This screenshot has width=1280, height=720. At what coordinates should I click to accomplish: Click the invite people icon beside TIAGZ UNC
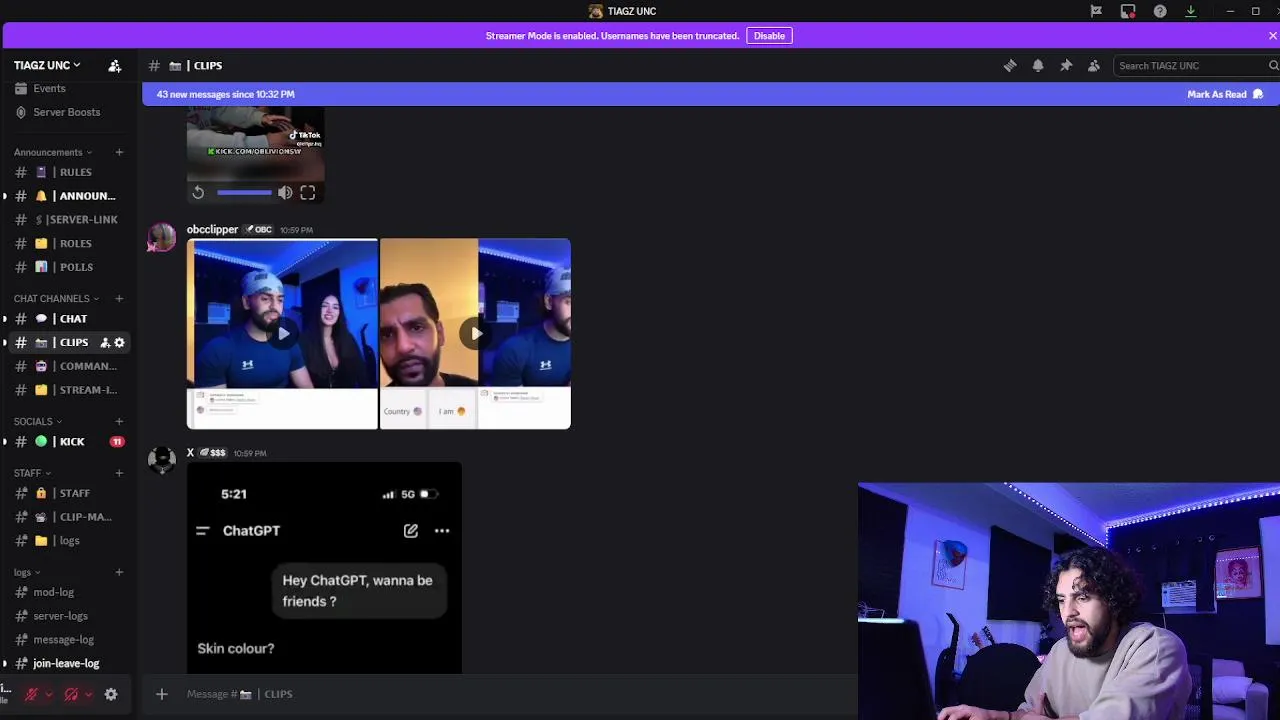pyautogui.click(x=115, y=65)
